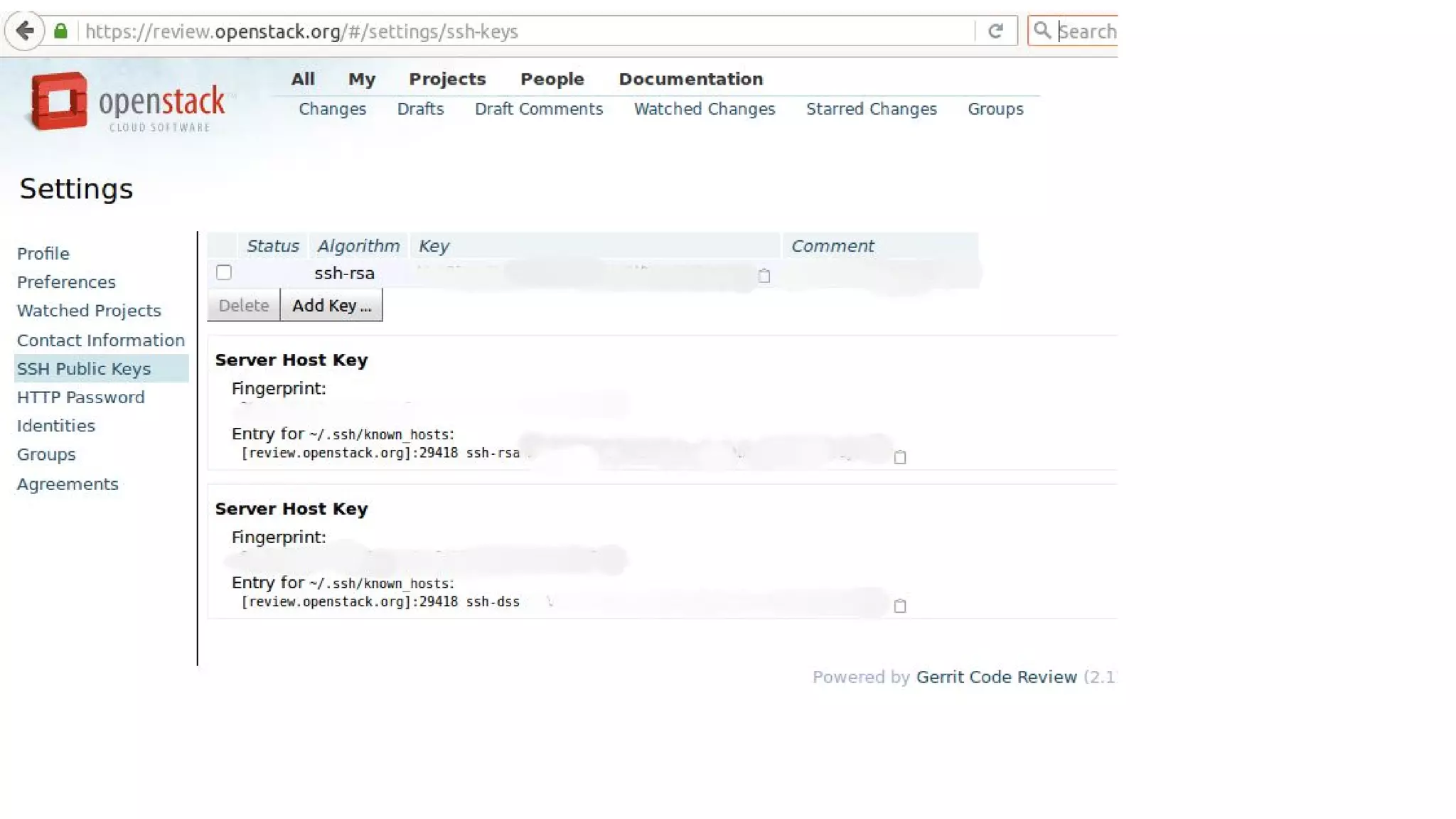Click the OpenStack logo
1456x819 pixels.
click(128, 102)
